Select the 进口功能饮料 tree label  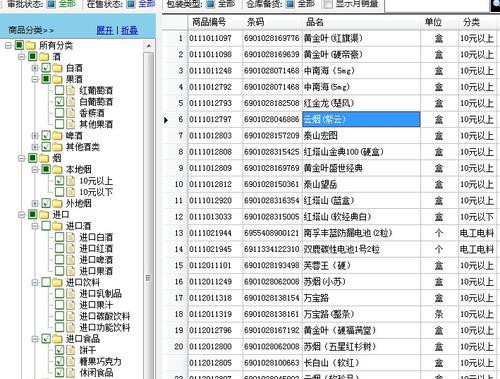104,328
